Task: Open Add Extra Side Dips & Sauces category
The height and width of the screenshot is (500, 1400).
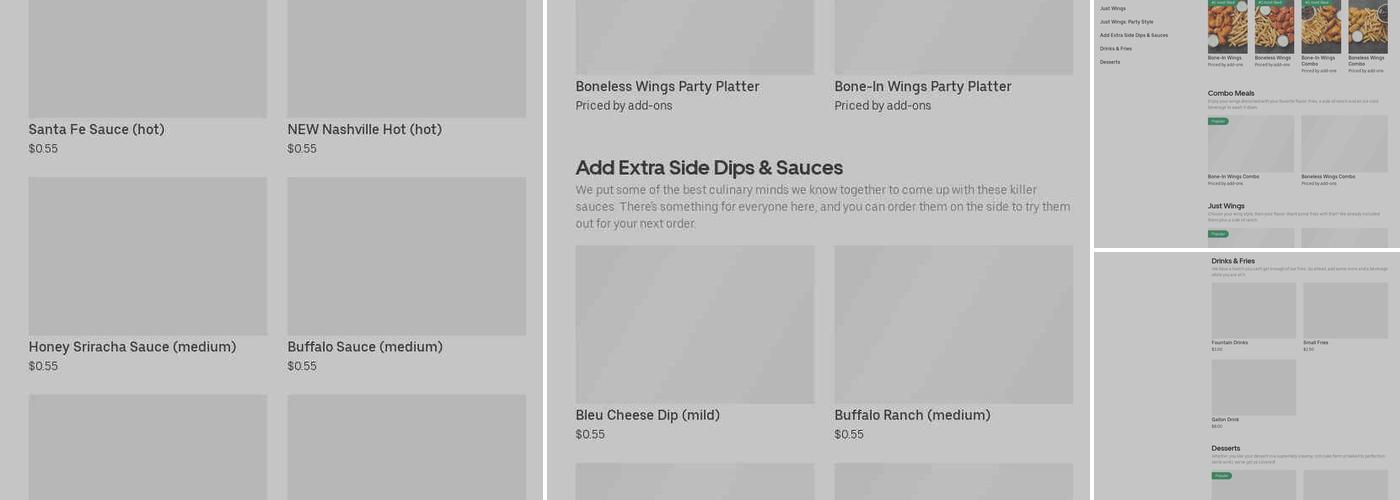Action: coord(1134,35)
